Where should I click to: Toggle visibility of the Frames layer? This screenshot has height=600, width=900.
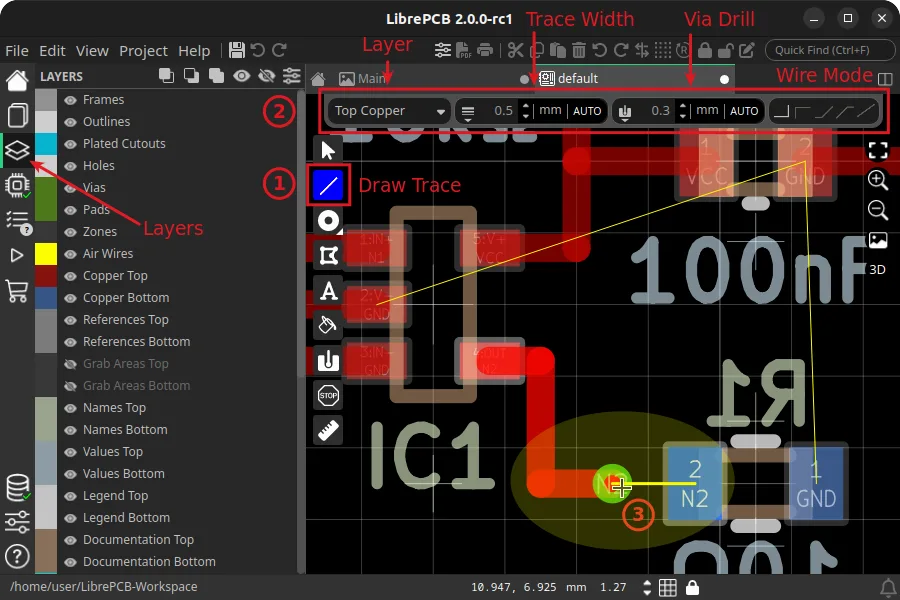click(71, 100)
